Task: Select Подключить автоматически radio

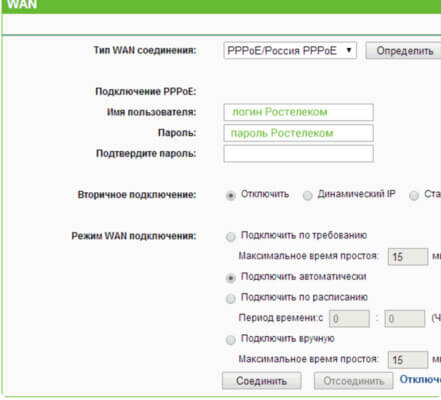Action: coord(230,278)
